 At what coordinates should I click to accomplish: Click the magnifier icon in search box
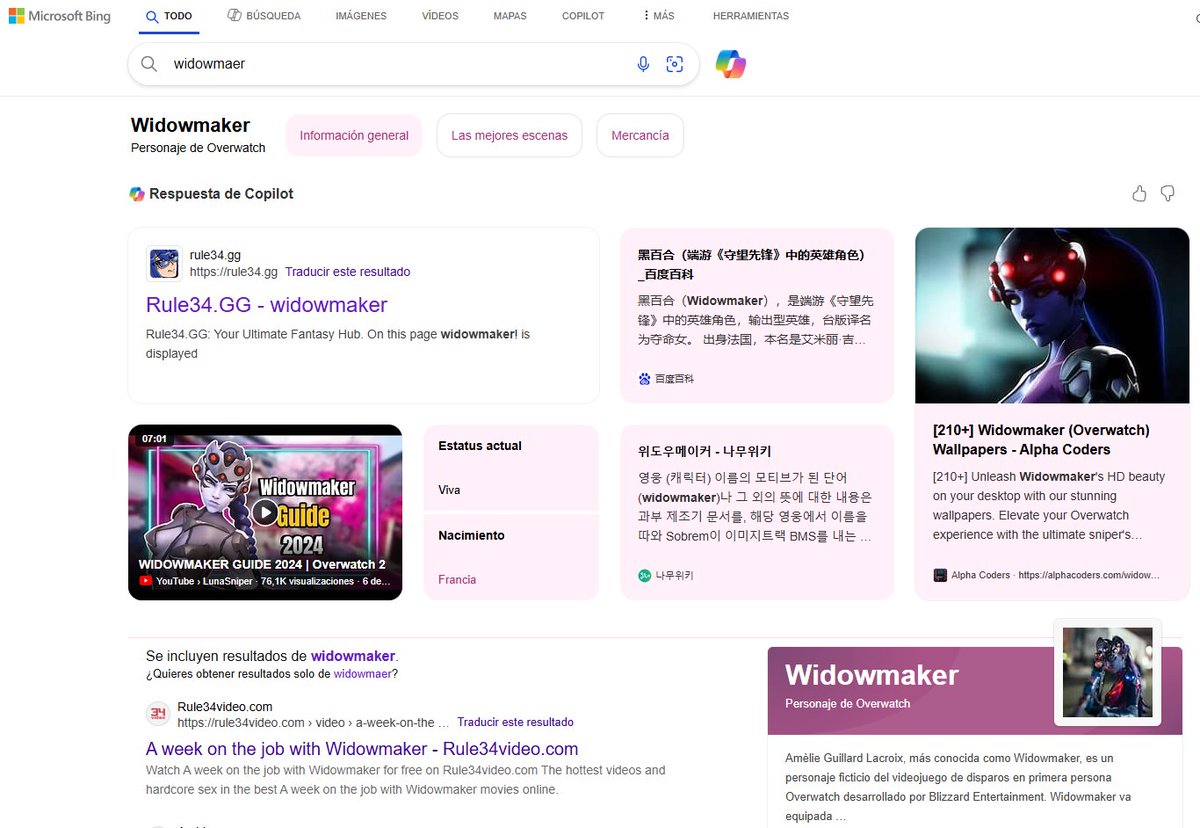tap(149, 64)
